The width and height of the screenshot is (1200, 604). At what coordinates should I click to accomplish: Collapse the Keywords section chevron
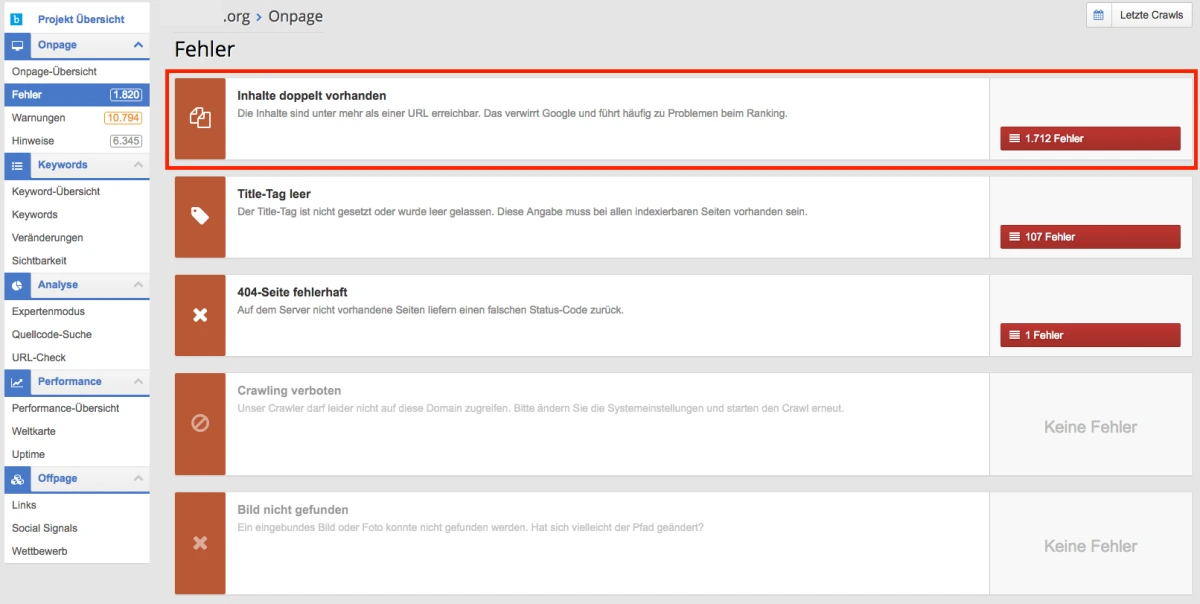[138, 165]
